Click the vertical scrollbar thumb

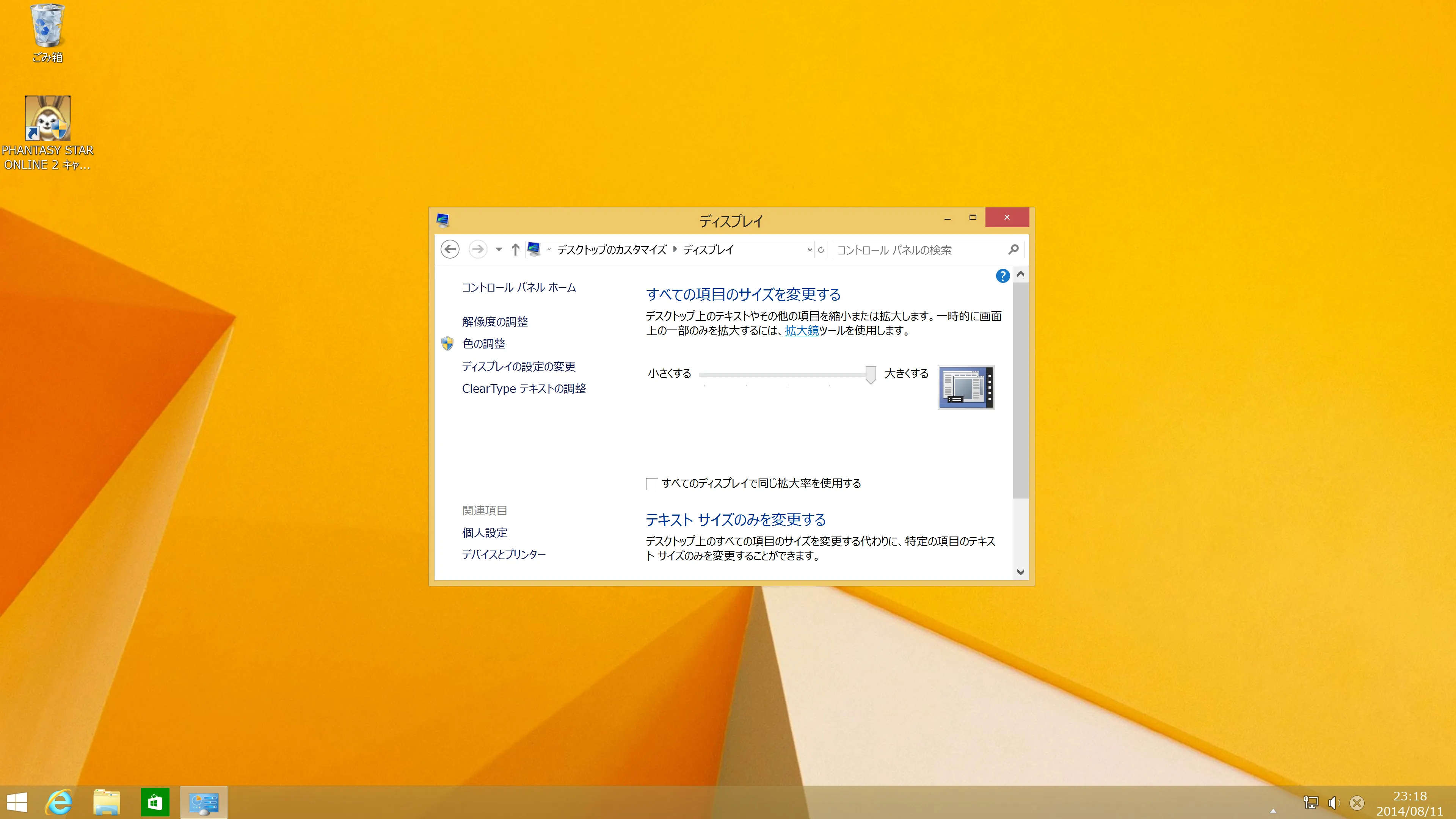pyautogui.click(x=1020, y=390)
